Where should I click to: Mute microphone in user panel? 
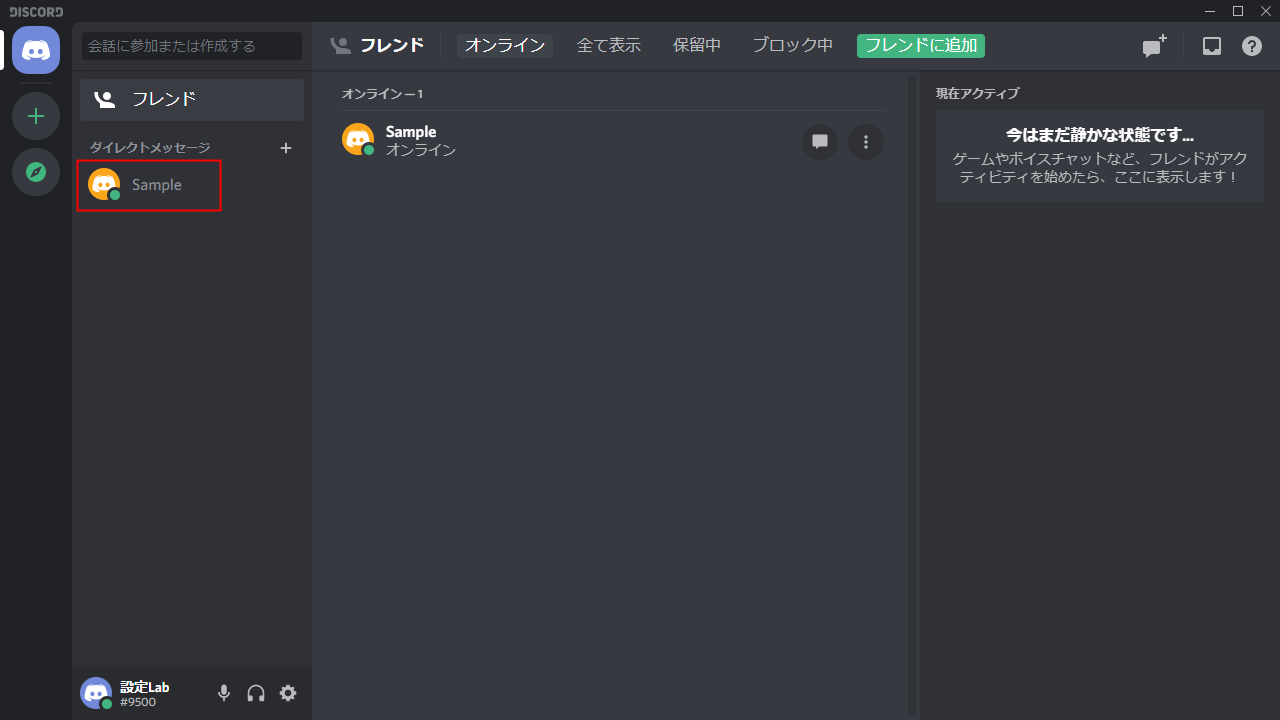pos(224,693)
